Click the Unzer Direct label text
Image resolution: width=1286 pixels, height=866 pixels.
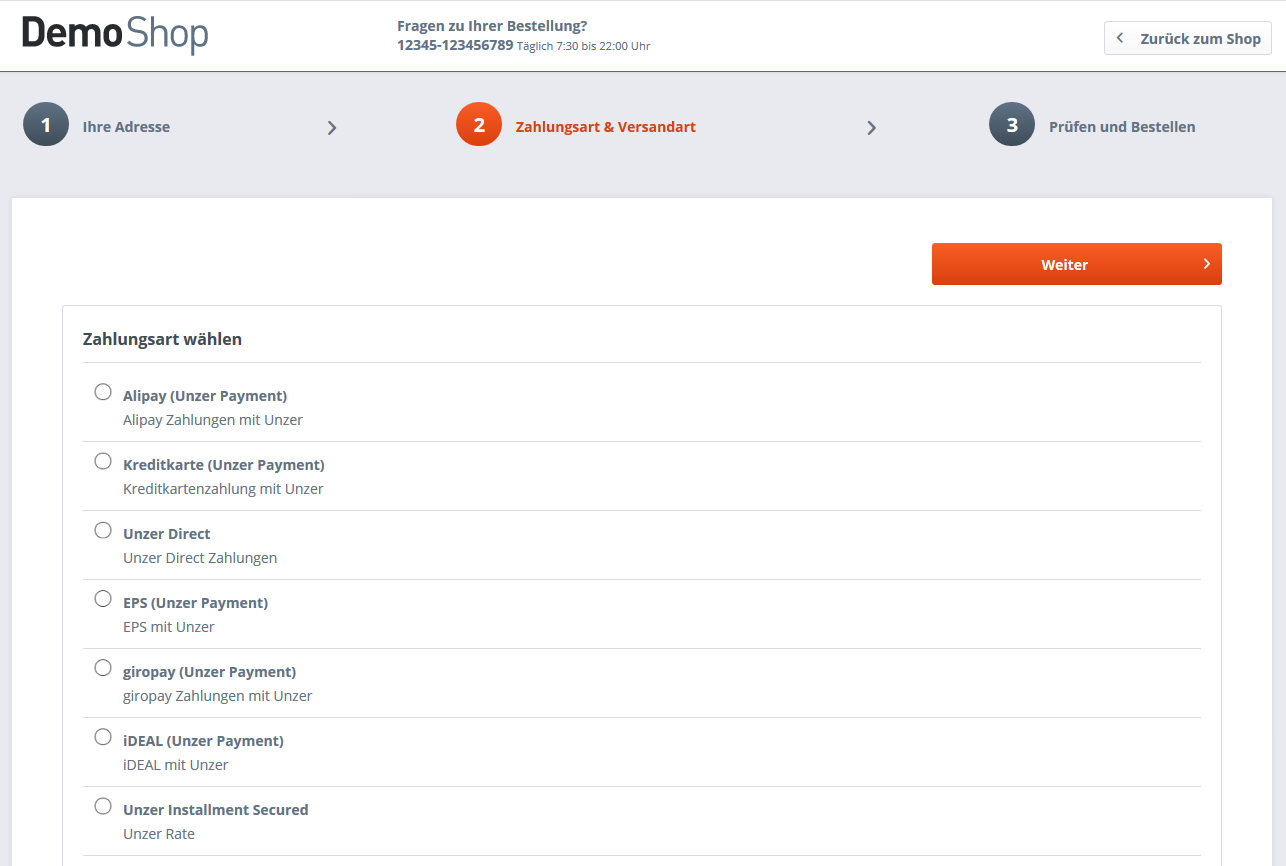coord(167,534)
